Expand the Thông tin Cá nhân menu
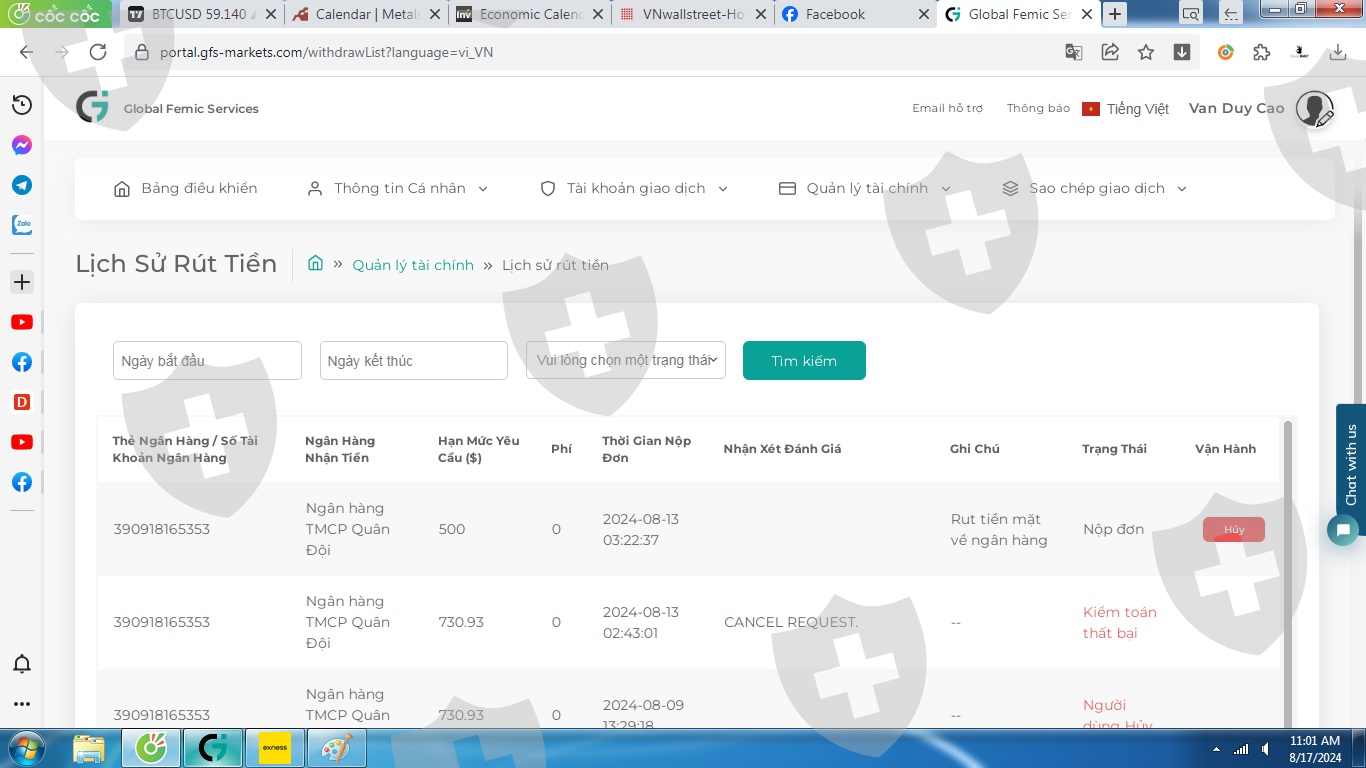The height and width of the screenshot is (768, 1366). point(397,188)
